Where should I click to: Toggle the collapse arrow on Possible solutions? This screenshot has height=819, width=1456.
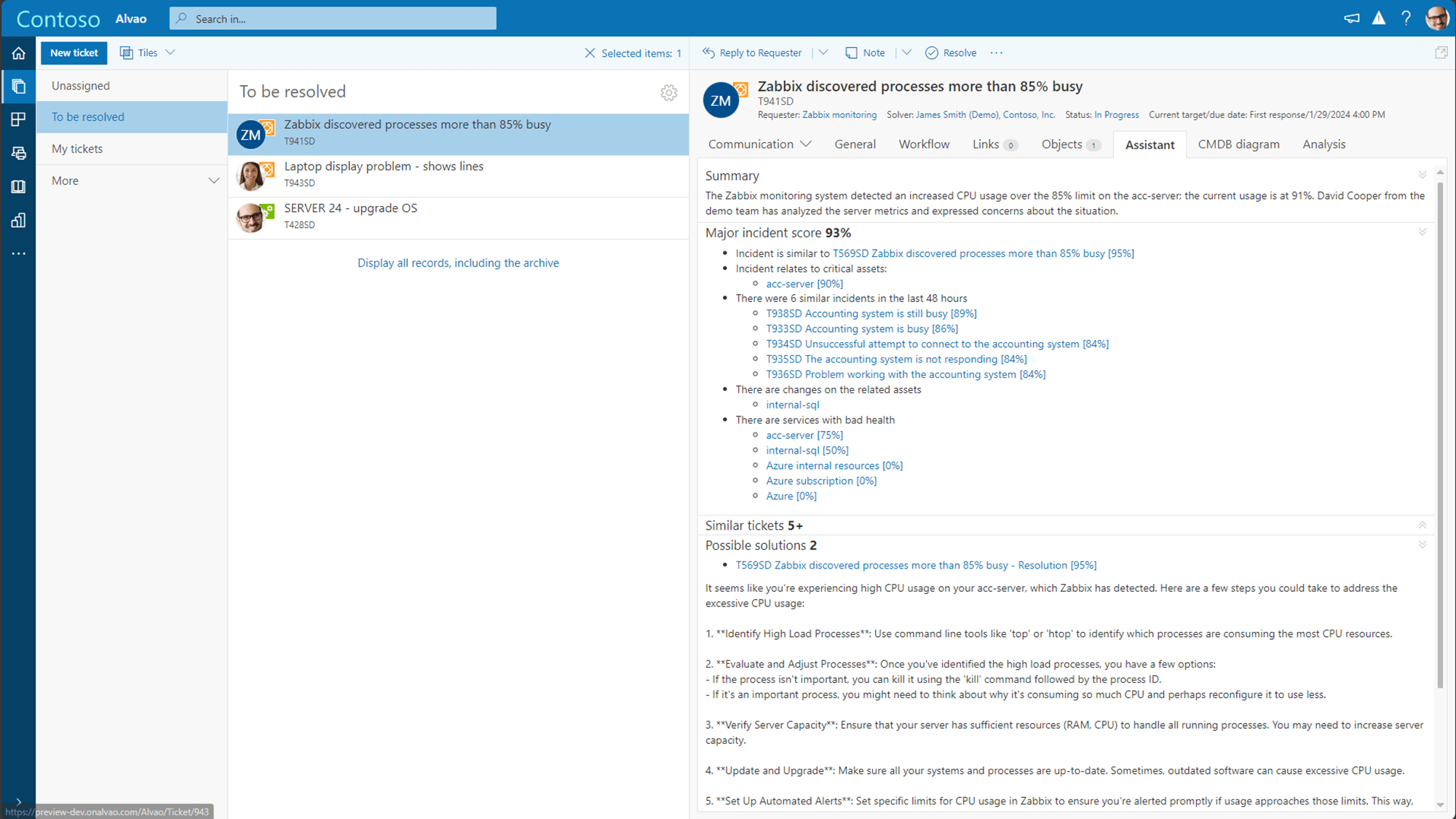(x=1422, y=545)
